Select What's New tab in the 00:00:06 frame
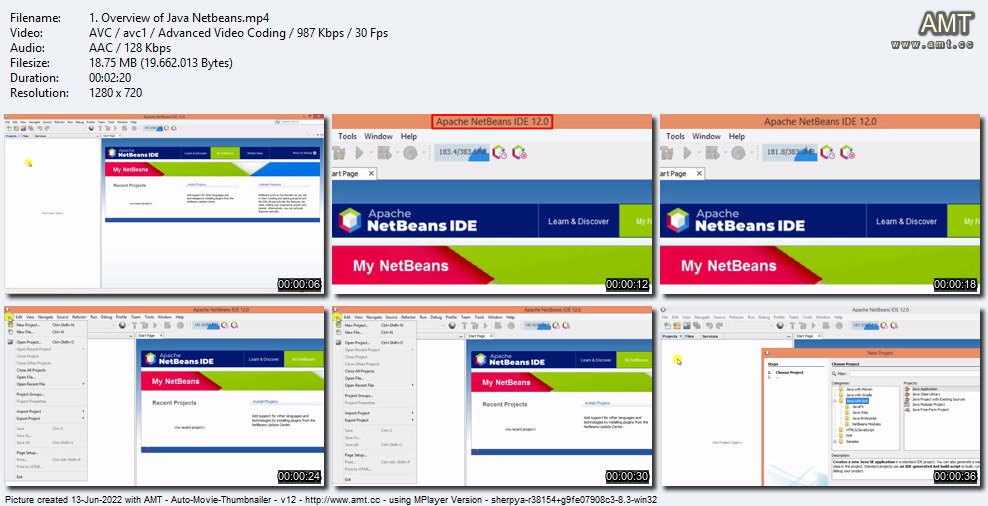 click(x=255, y=153)
